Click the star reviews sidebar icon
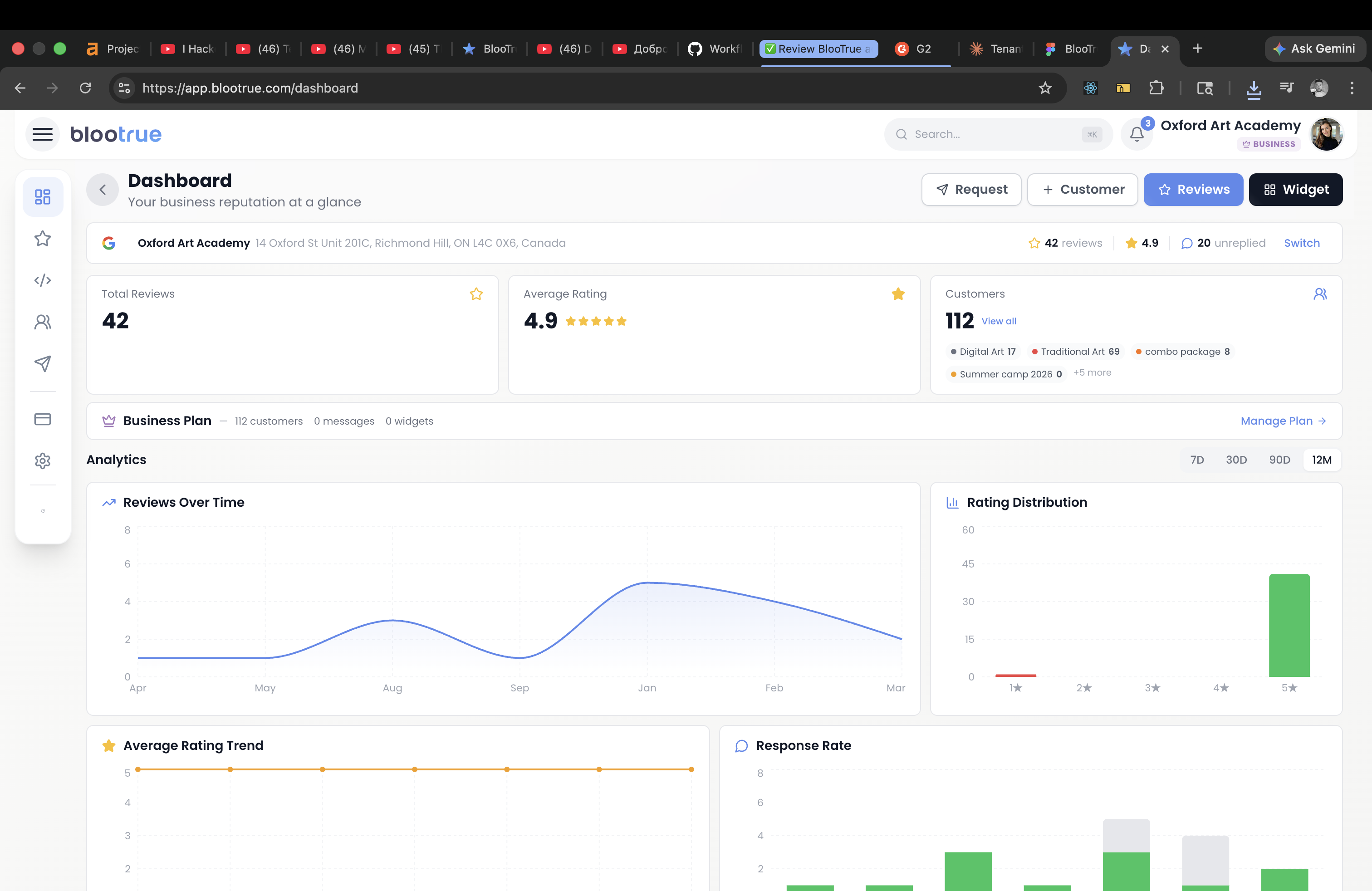Viewport: 1372px width, 891px height. coord(43,239)
